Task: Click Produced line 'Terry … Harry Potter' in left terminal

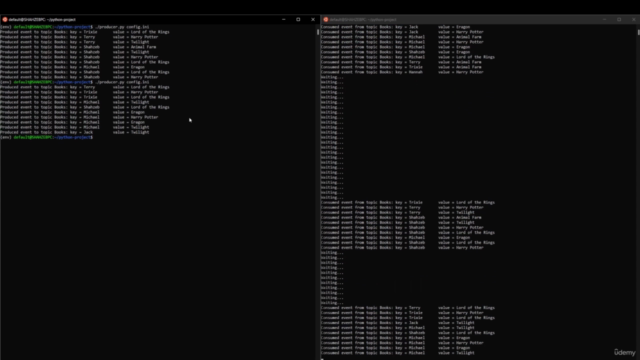Action: coord(79,37)
